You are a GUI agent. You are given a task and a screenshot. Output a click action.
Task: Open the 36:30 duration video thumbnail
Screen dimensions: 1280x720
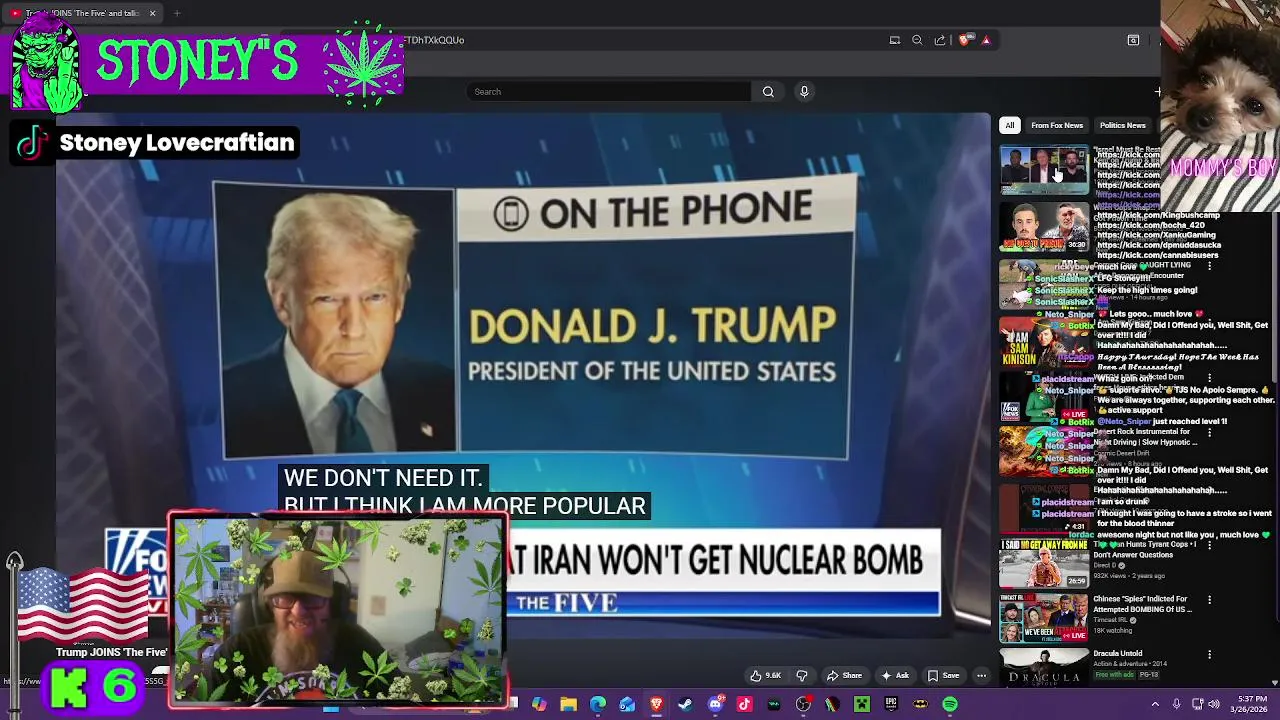[1044, 228]
